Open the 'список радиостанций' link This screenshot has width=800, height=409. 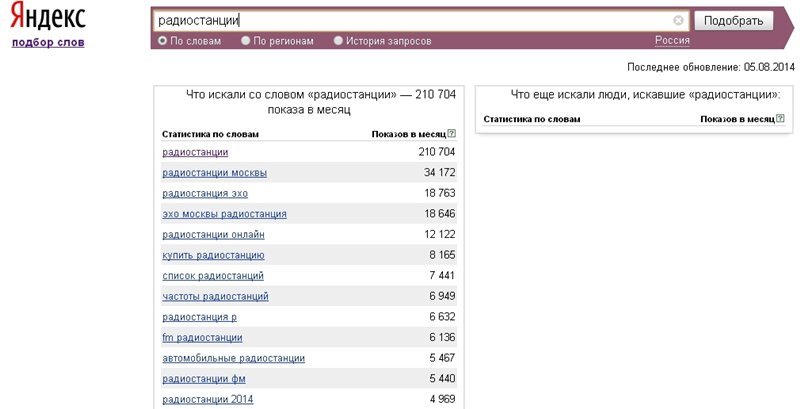(213, 276)
